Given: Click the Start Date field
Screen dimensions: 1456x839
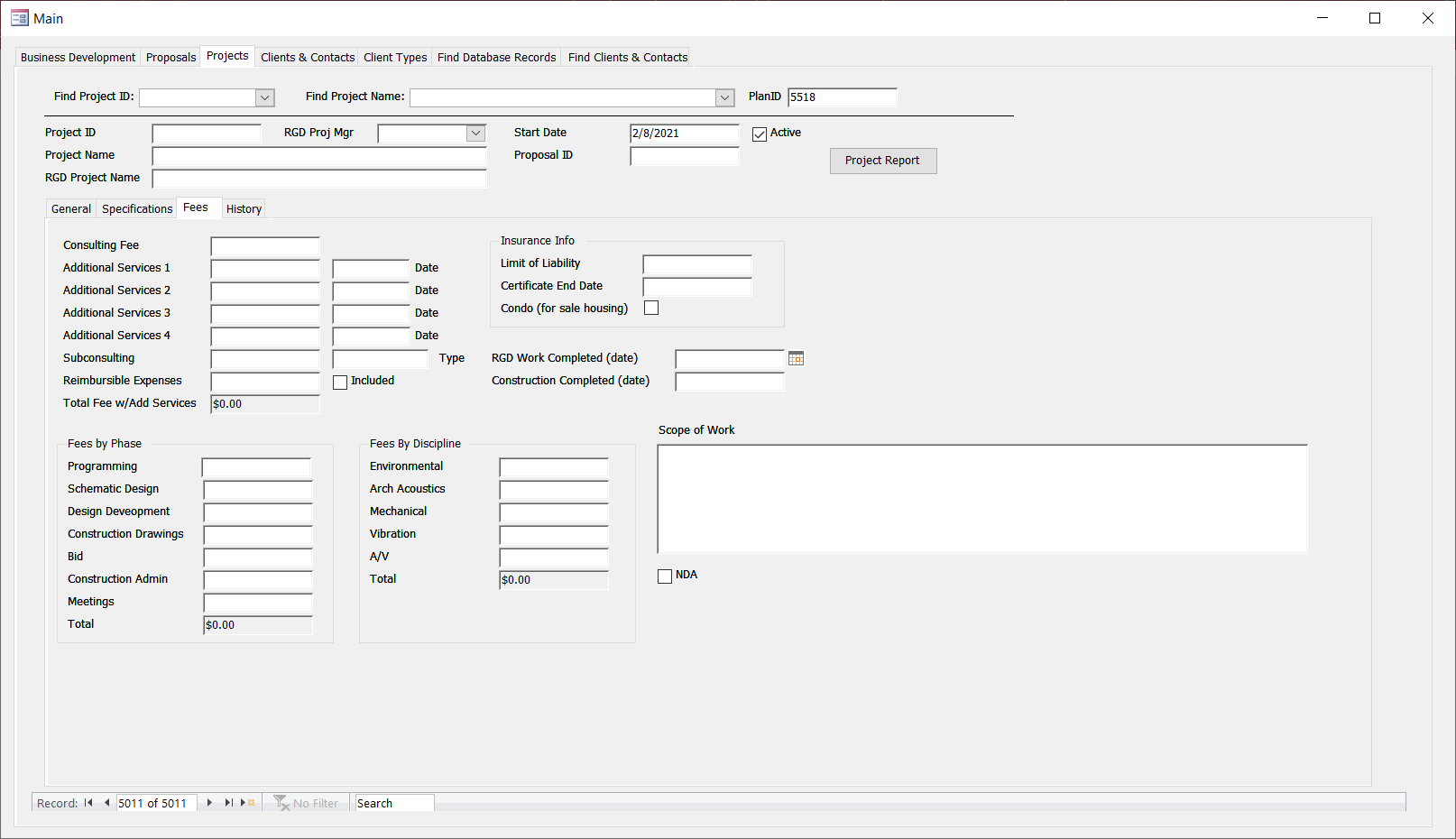Looking at the screenshot, I should [x=685, y=134].
